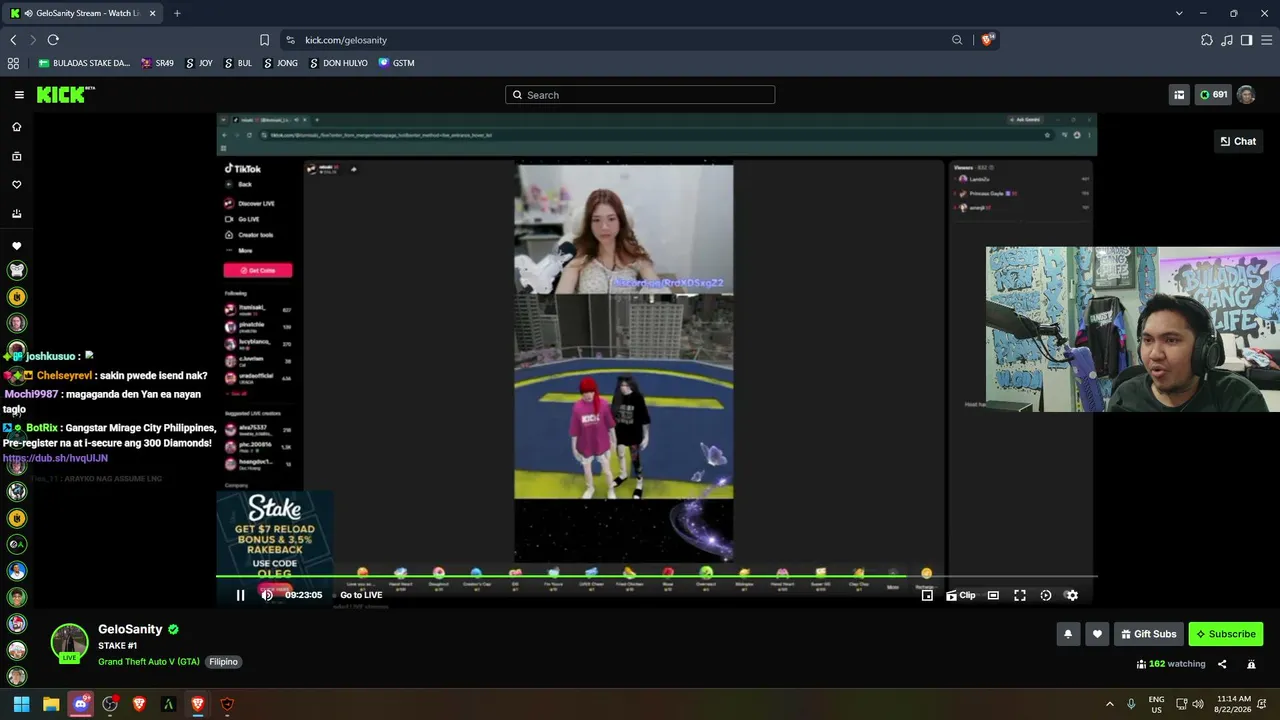Open the 691 Kicks balance
The image size is (1280, 720).
pyautogui.click(x=1213, y=95)
